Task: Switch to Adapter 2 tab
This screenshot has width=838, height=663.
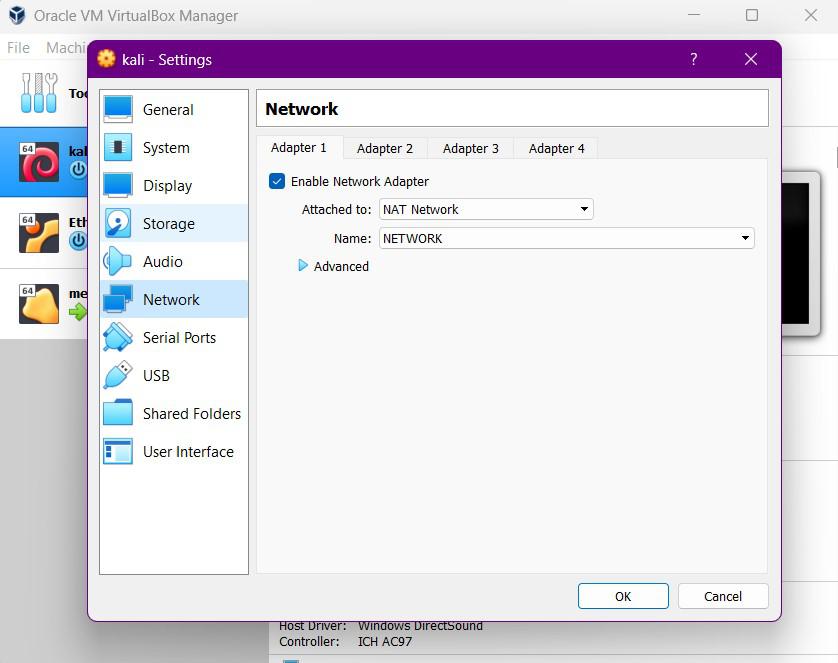Action: [385, 149]
